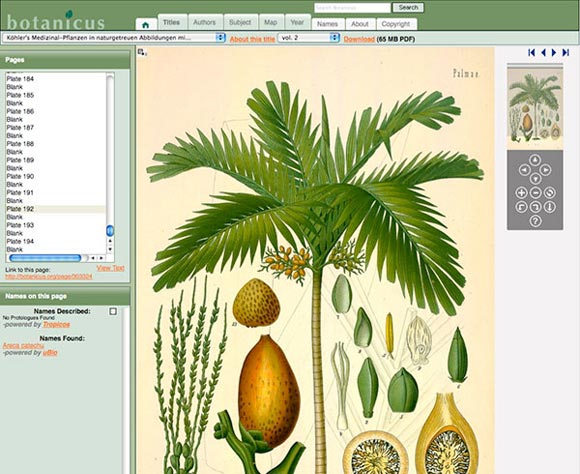
Task: Pan the image right
Action: click(x=545, y=170)
